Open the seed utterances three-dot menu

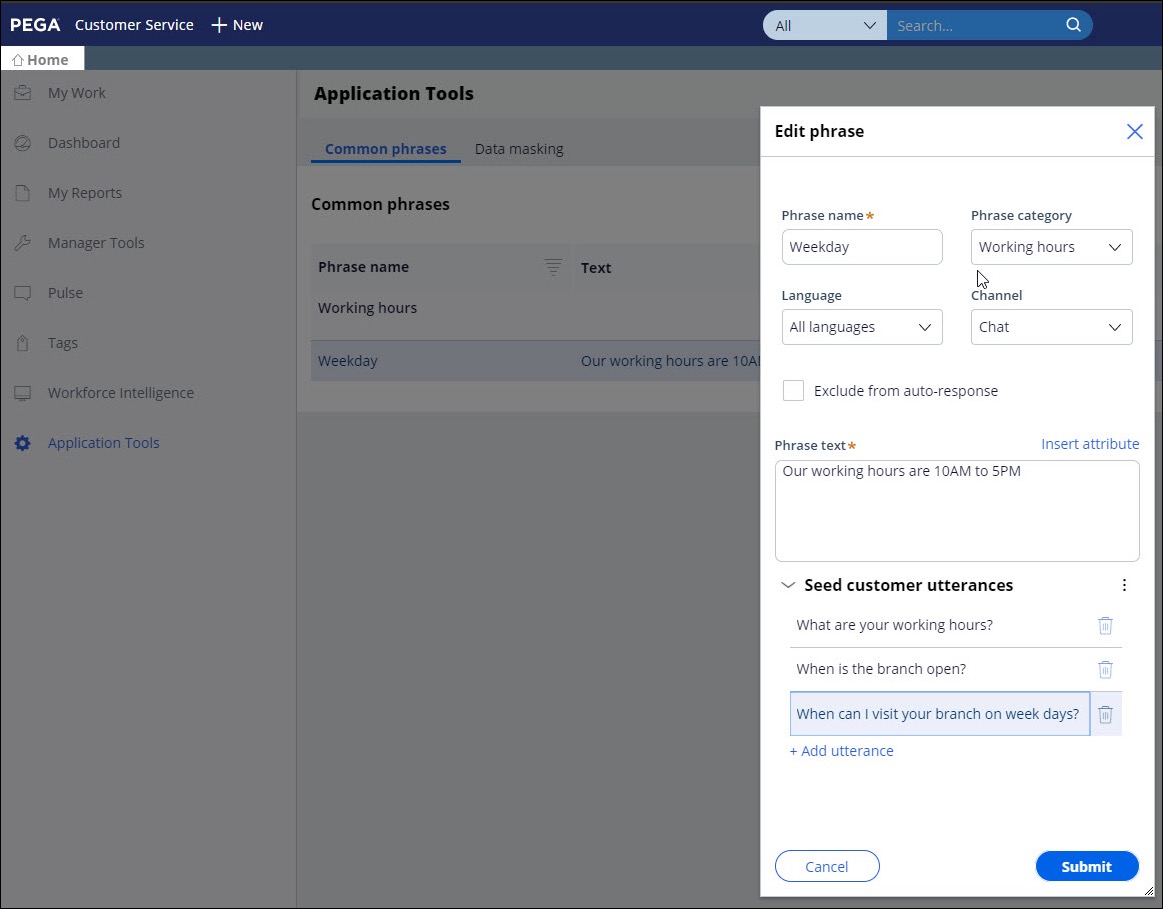pos(1124,586)
